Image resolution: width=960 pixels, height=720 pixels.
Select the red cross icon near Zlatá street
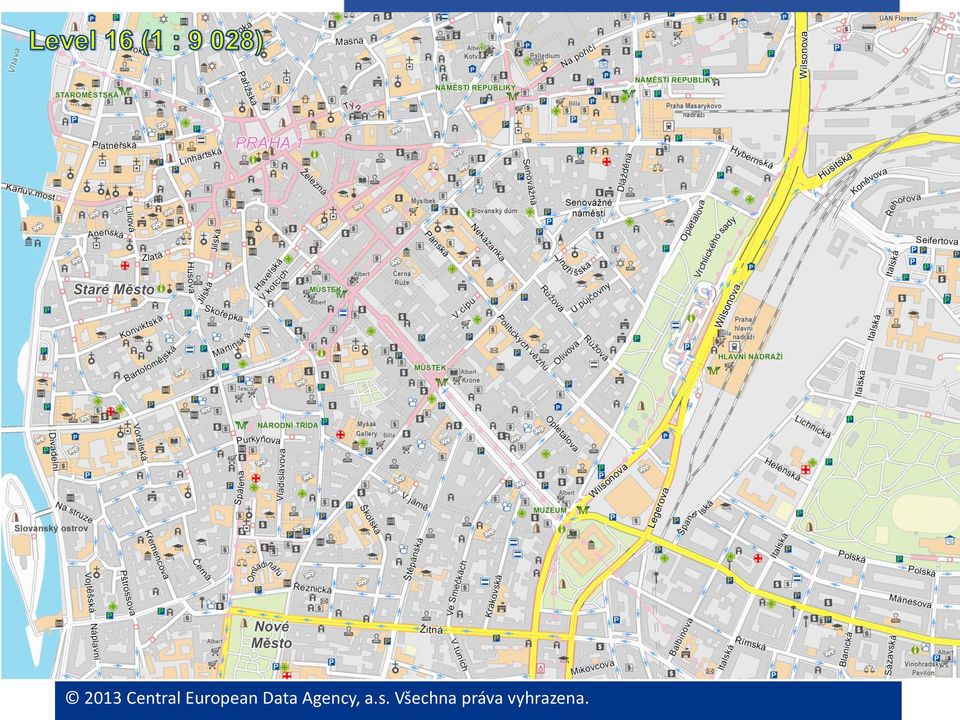click(x=125, y=266)
